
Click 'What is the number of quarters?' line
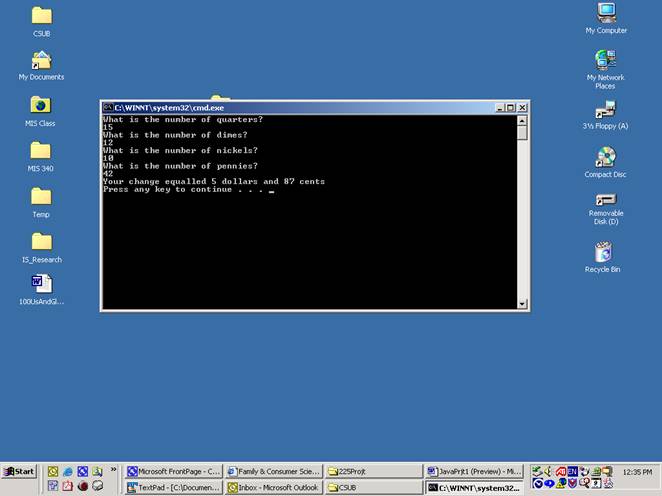[x=183, y=119]
